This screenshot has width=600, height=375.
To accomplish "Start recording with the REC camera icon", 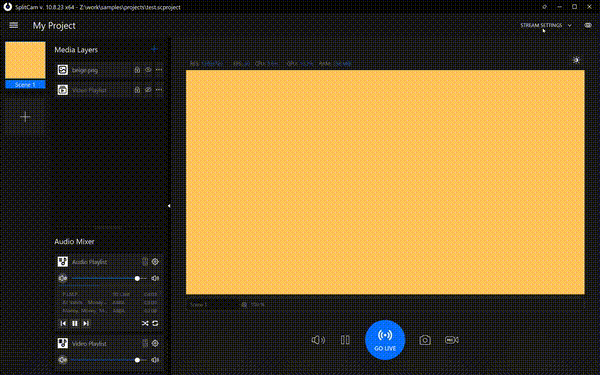I will coord(452,340).
